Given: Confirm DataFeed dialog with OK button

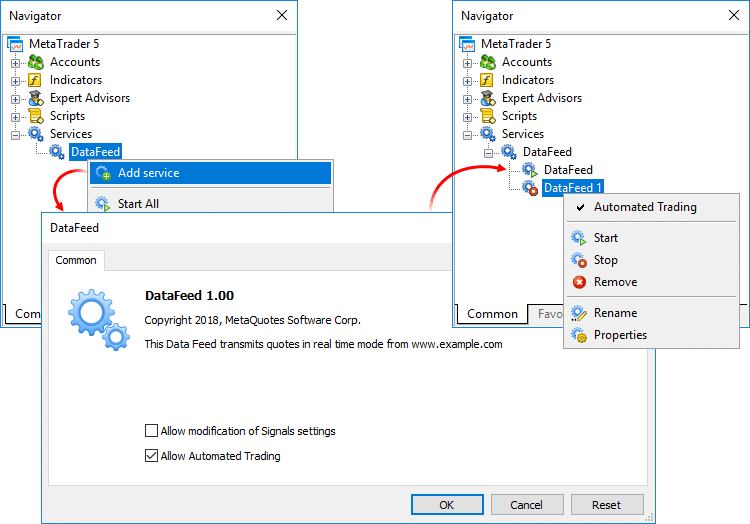Looking at the screenshot, I should pos(447,505).
